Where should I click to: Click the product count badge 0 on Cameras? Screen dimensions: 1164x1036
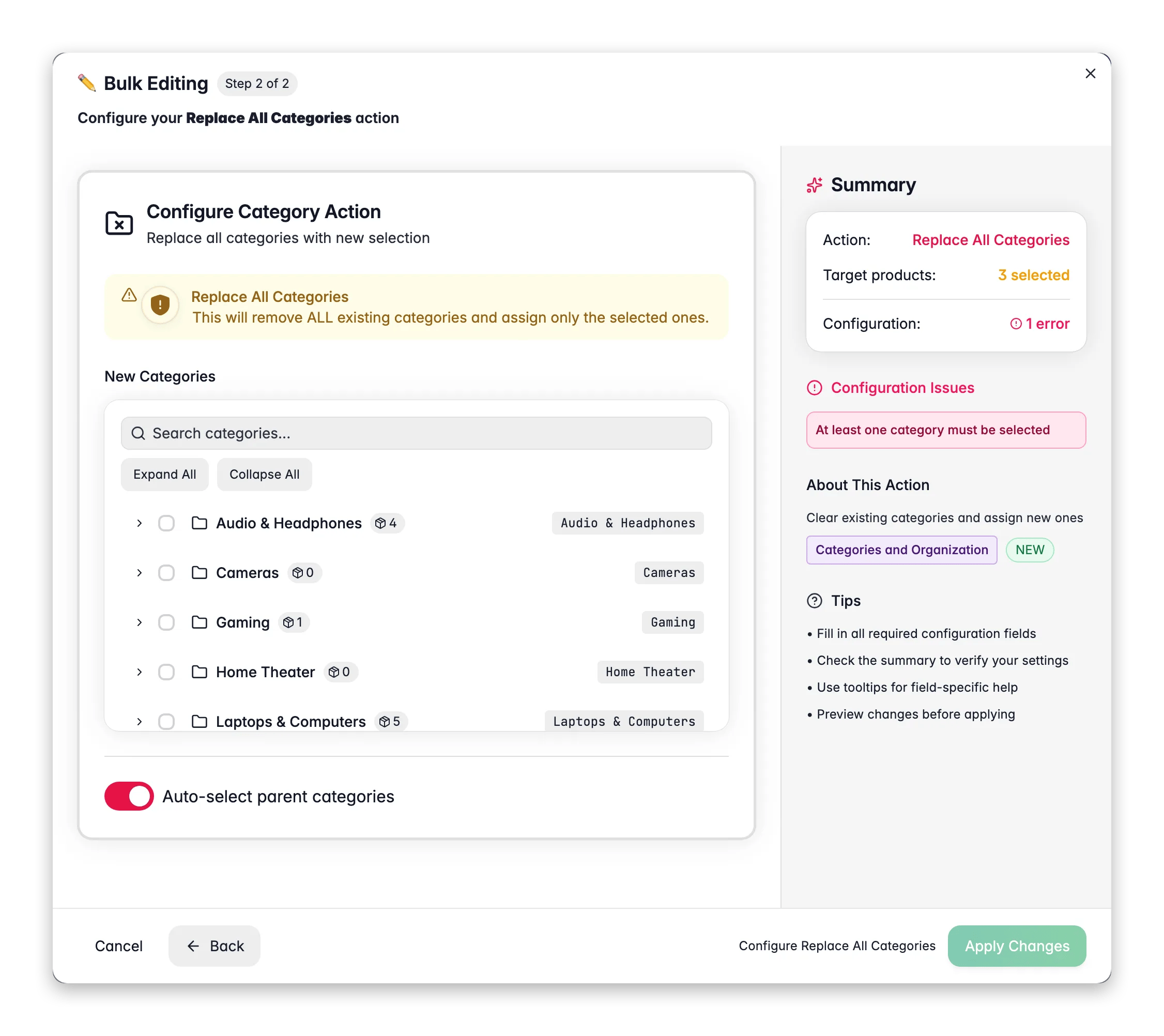pos(304,572)
